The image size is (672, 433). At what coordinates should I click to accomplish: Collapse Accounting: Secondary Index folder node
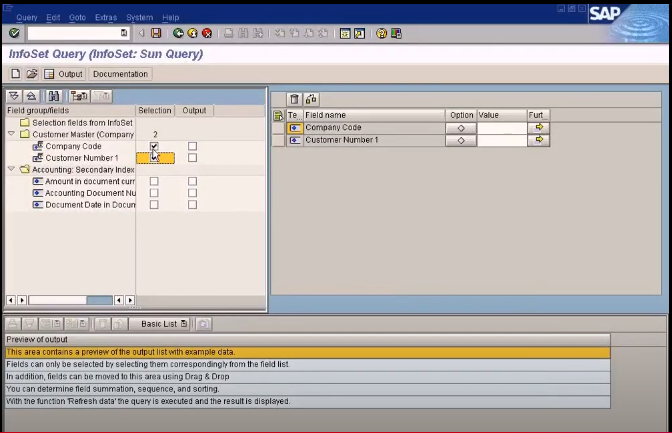coord(11,169)
